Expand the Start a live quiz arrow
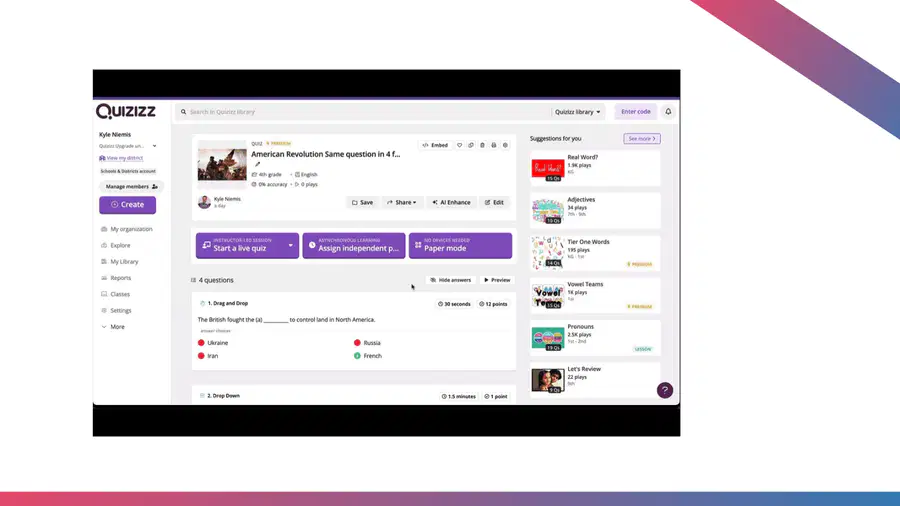The width and height of the screenshot is (900, 506). click(290, 246)
